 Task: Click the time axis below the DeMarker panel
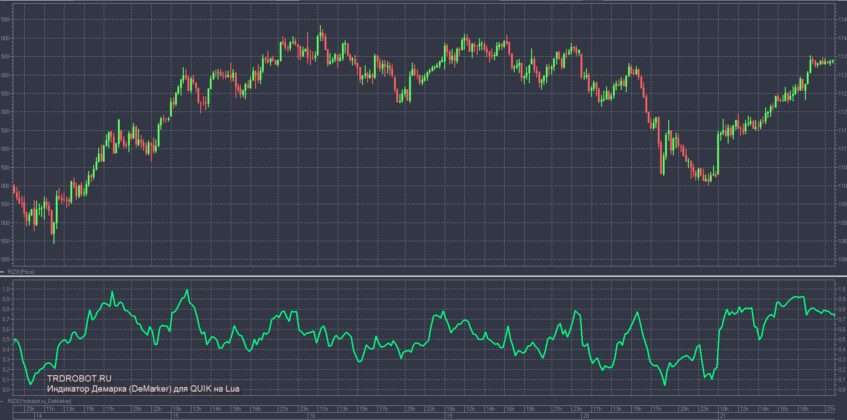click(x=423, y=412)
